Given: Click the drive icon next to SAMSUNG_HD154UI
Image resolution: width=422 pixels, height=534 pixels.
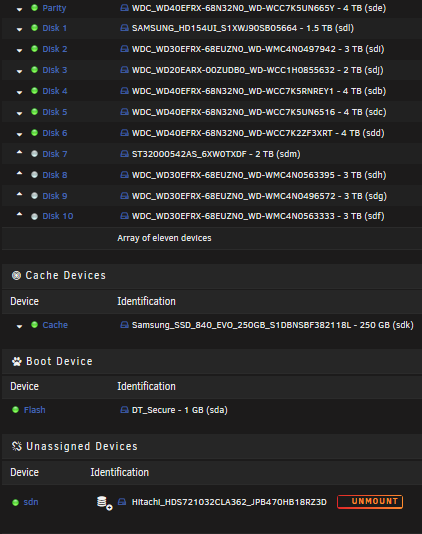Looking at the screenshot, I should 124,28.
